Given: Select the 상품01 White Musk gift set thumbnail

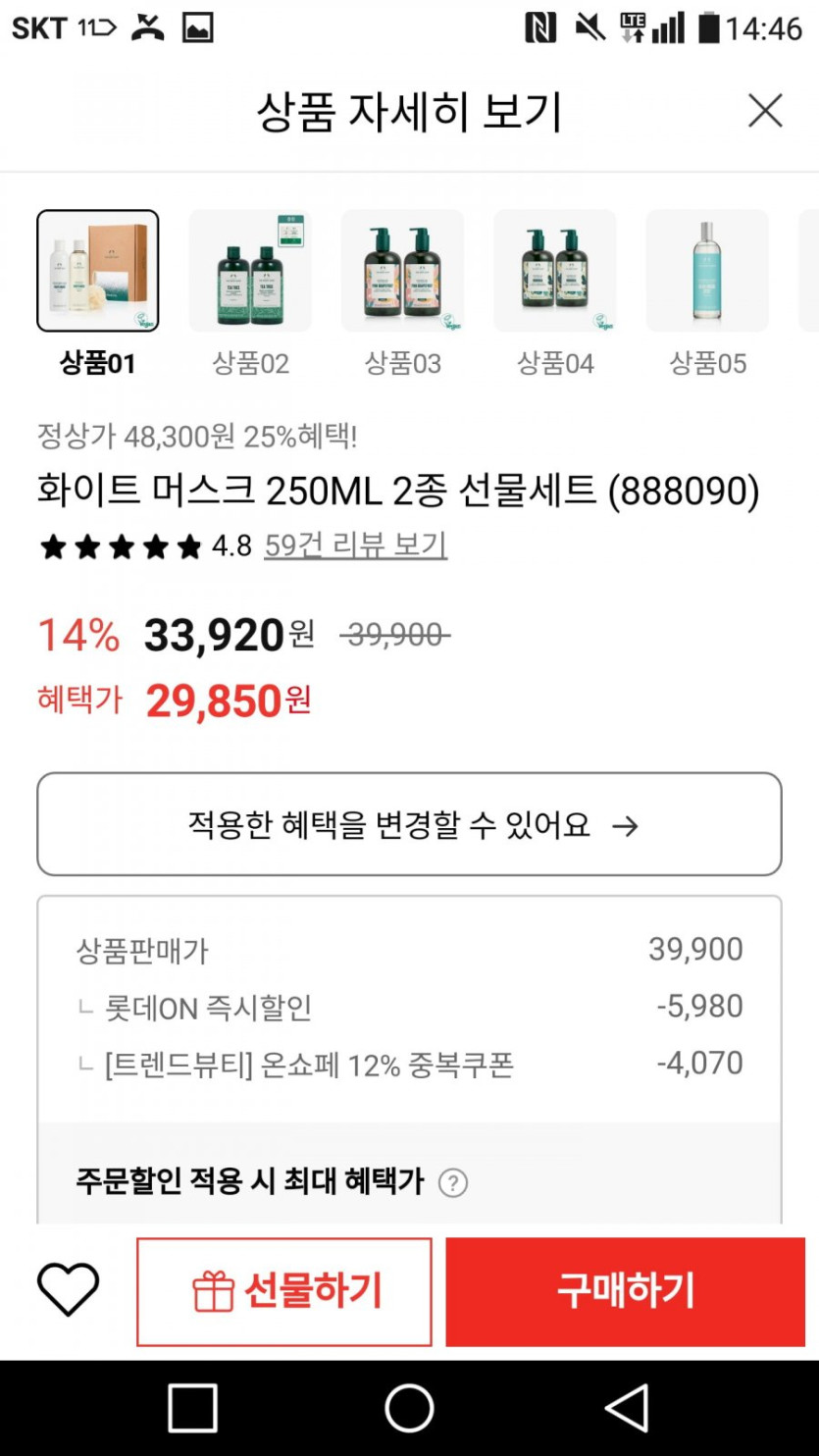Looking at the screenshot, I should [98, 271].
